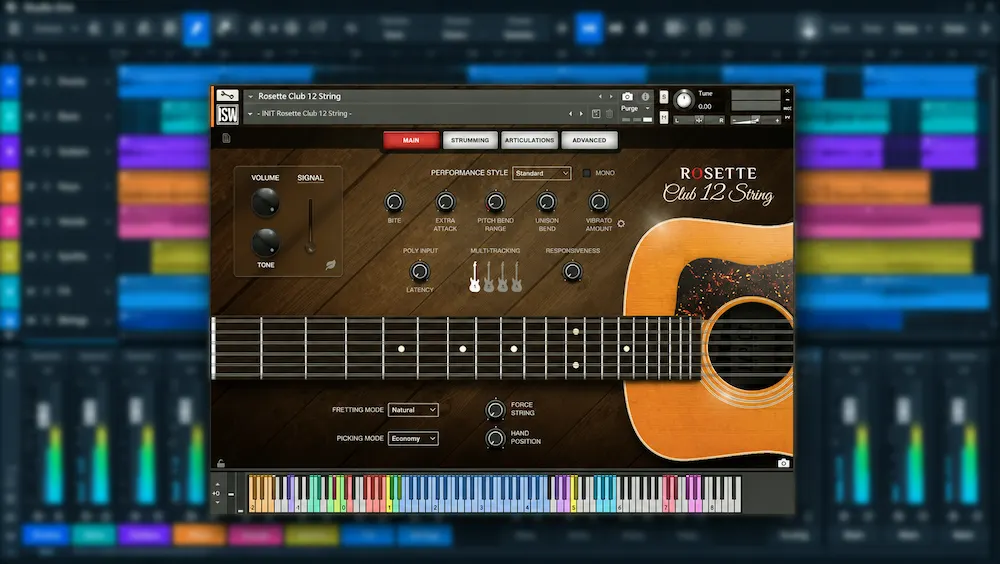Click the Signal vertical slider
This screenshot has height=564, width=1000.
tap(311, 225)
